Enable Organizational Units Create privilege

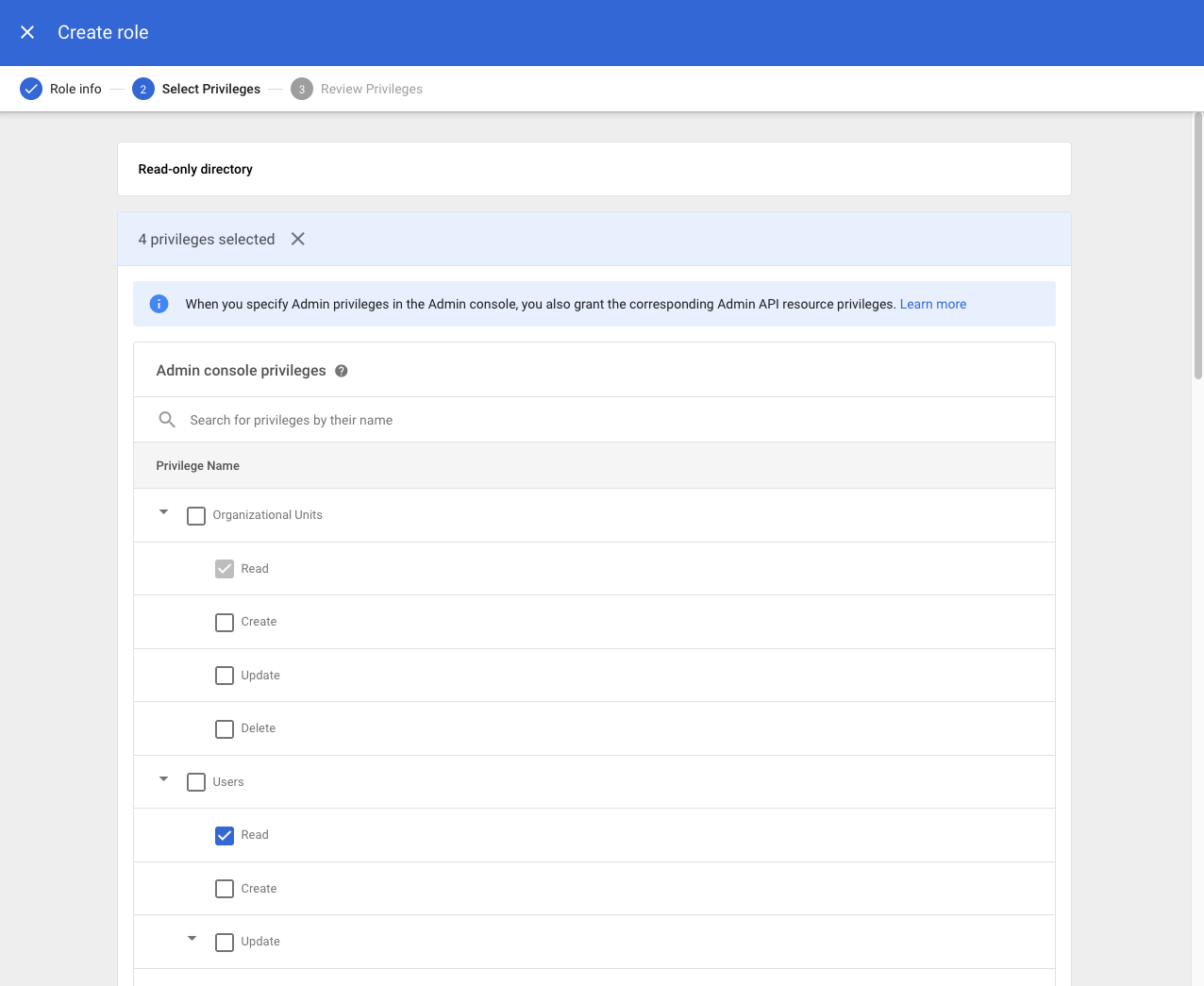coord(225,623)
